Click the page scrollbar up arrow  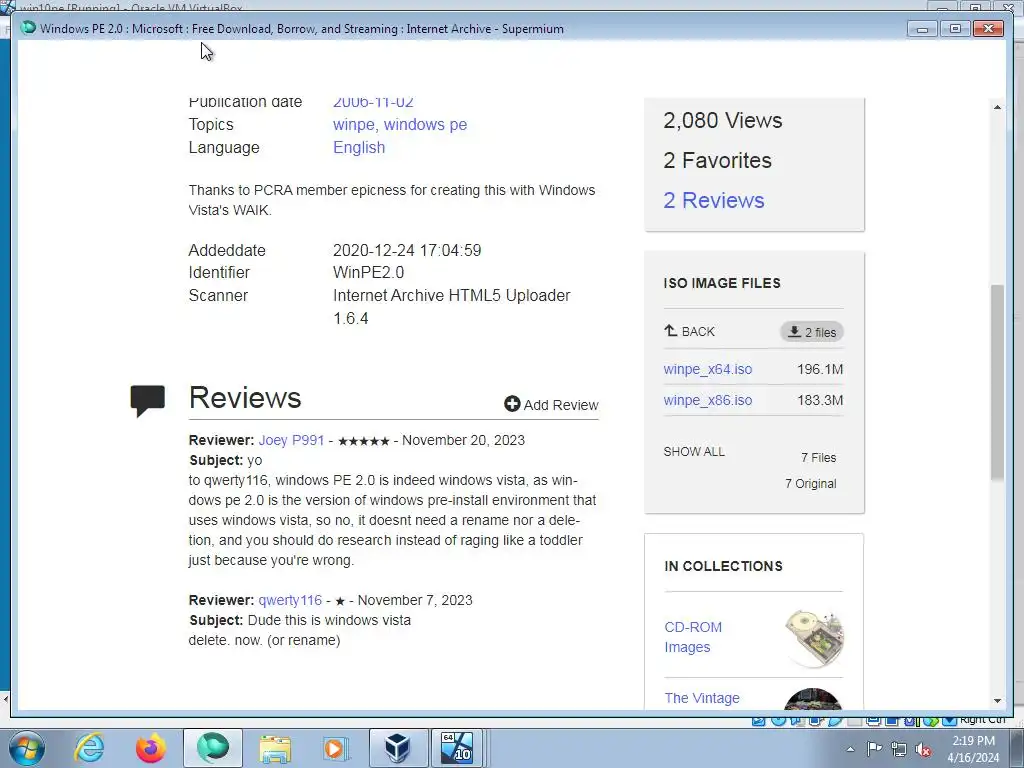[997, 106]
